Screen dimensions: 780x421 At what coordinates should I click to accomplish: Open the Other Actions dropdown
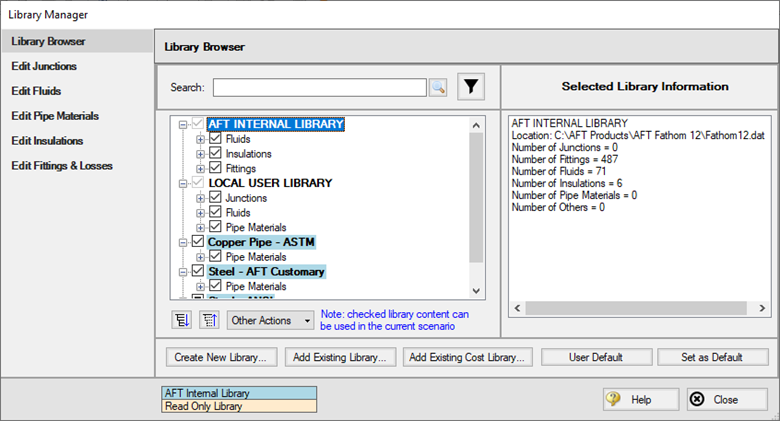(271, 320)
